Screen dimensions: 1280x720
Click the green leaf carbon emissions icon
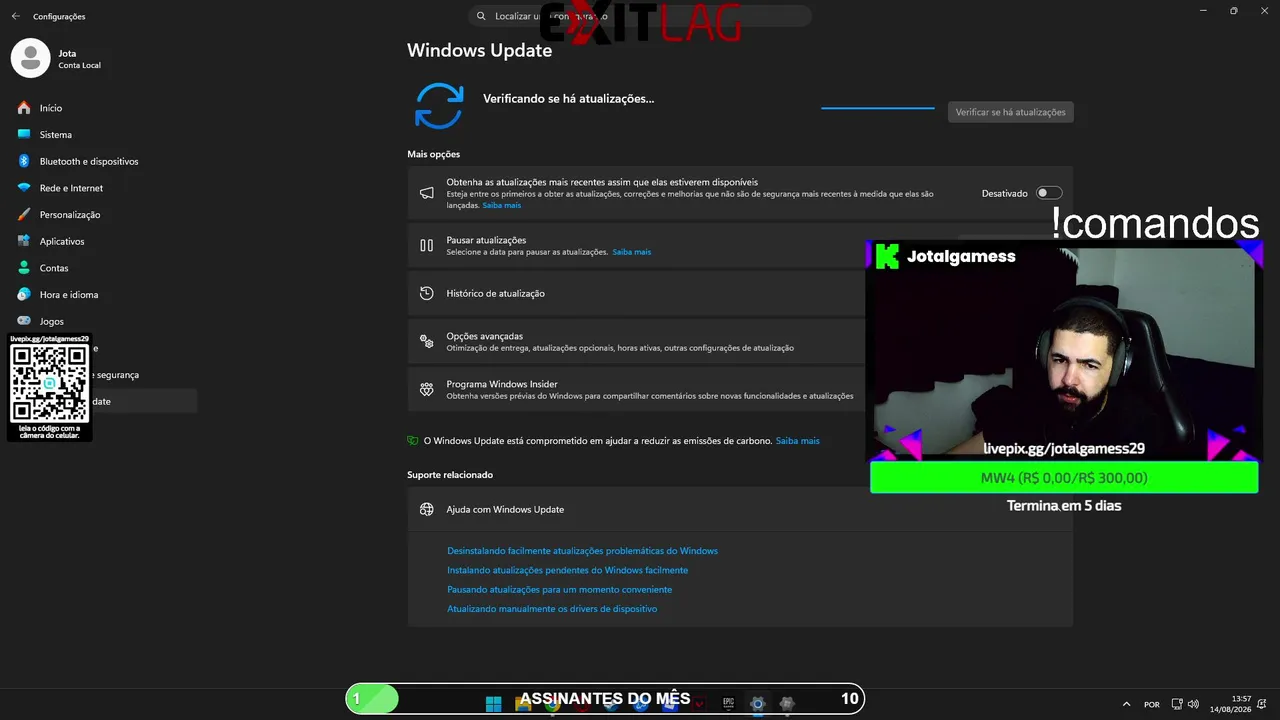point(413,441)
